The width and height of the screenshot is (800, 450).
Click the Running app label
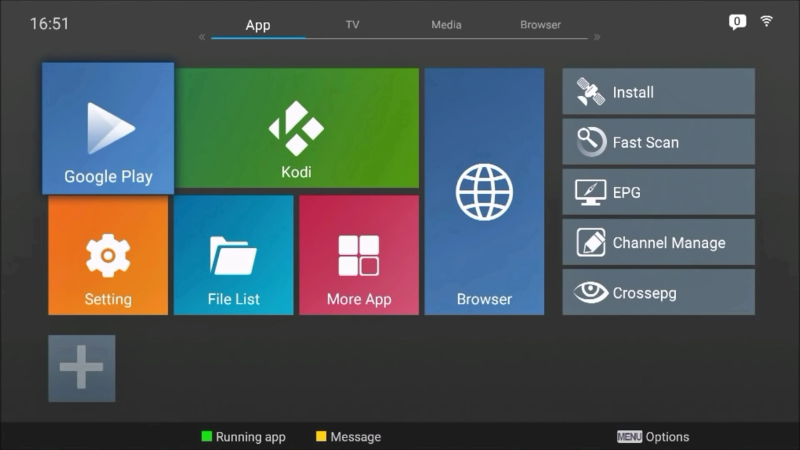251,437
